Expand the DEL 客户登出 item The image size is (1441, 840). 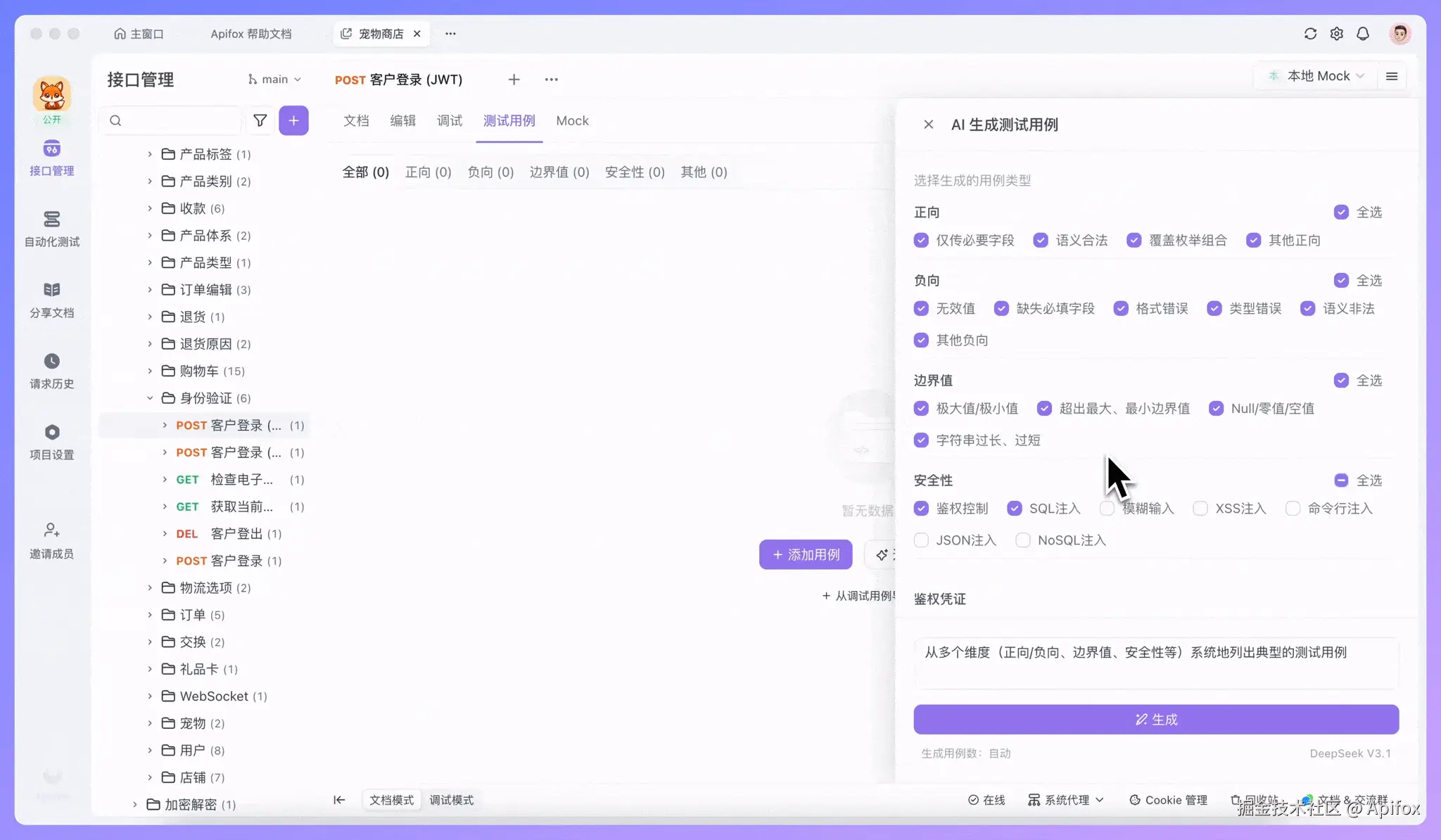pos(165,534)
